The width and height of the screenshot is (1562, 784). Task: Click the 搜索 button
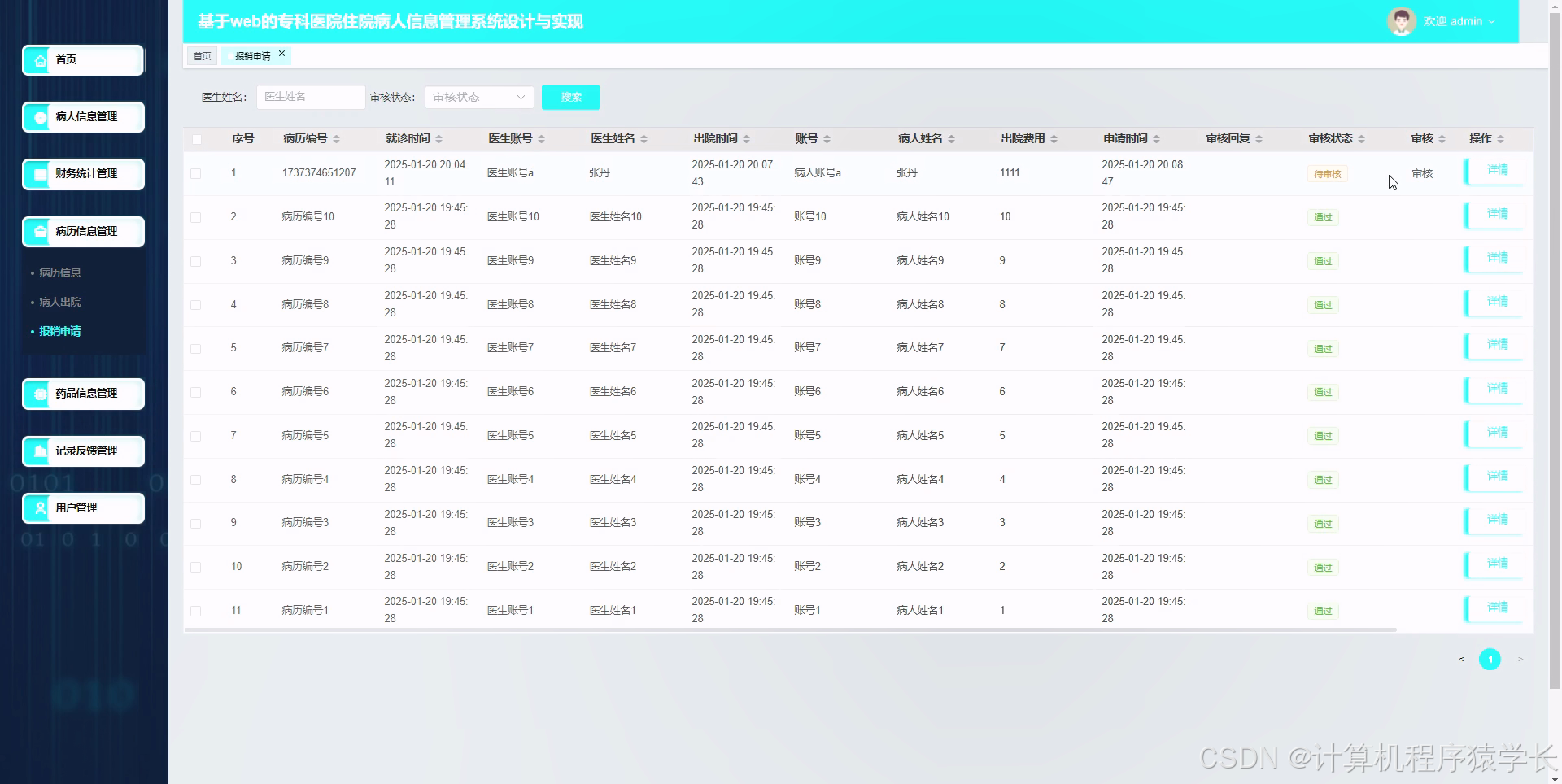pos(571,97)
